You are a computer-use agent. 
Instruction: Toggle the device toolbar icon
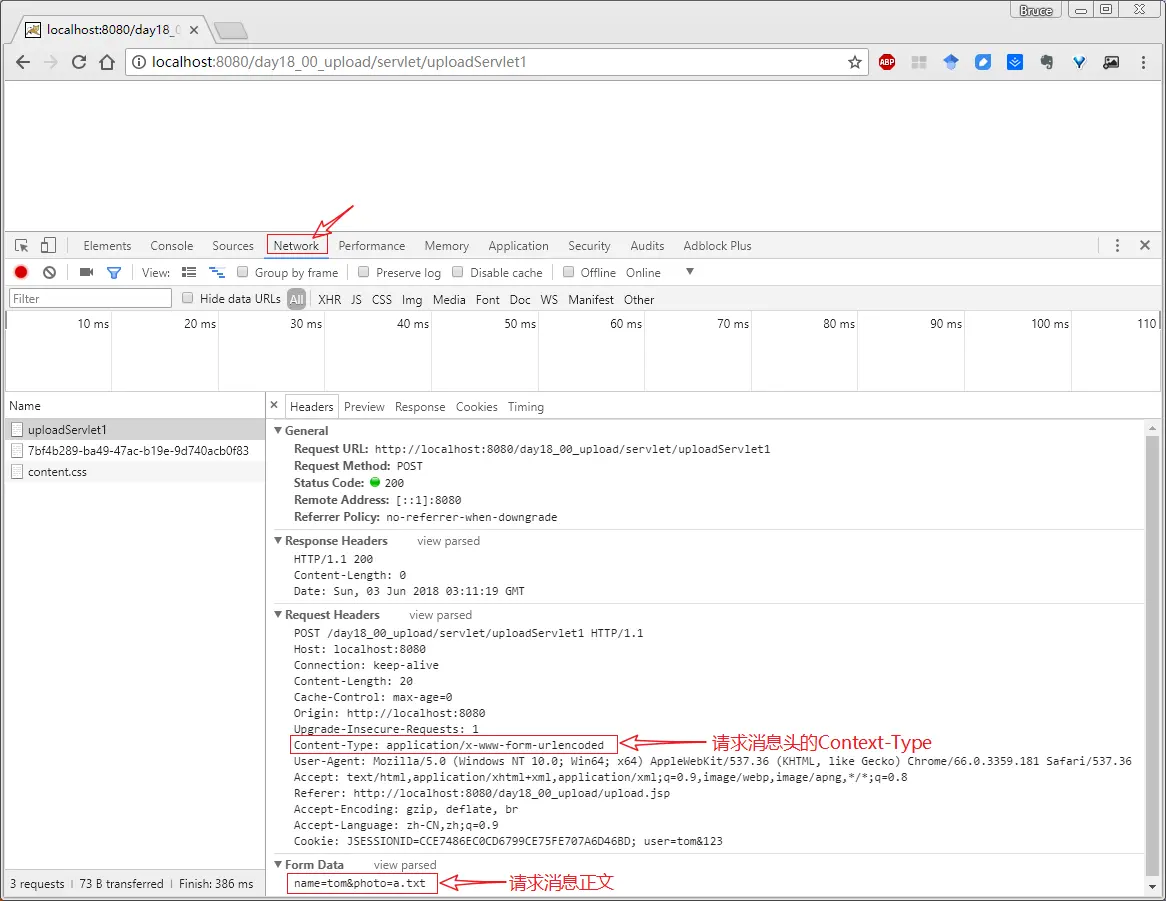48,245
